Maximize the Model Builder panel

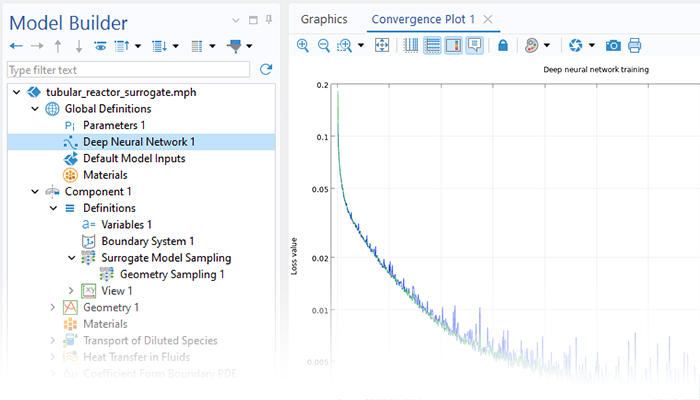[253, 20]
